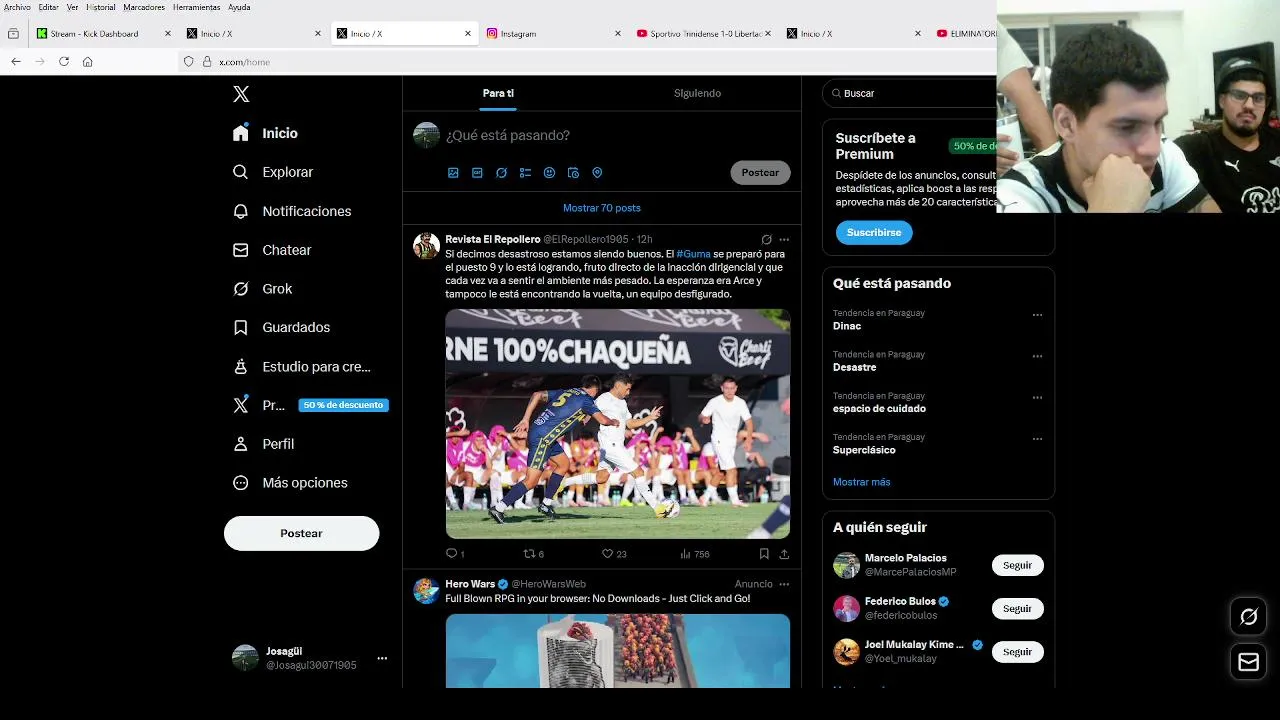1280x720 pixels.
Task: Click the large Postar button in the sidebar
Action: click(301, 533)
